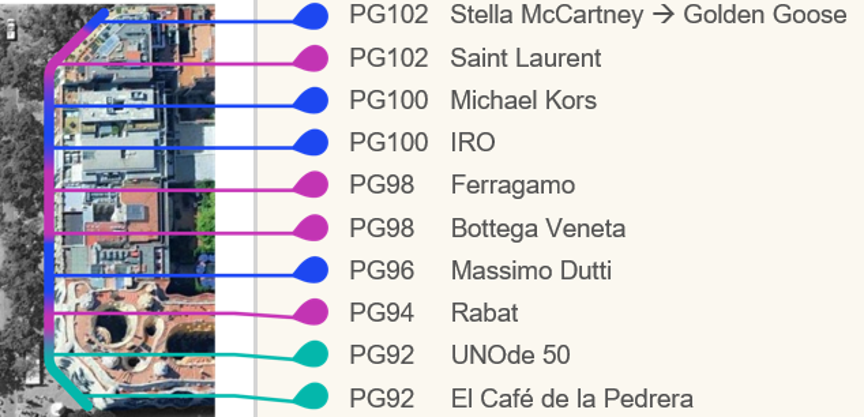Image resolution: width=864 pixels, height=417 pixels.
Task: Select the magenta Bottega Veneta marker
Action: pos(312,228)
